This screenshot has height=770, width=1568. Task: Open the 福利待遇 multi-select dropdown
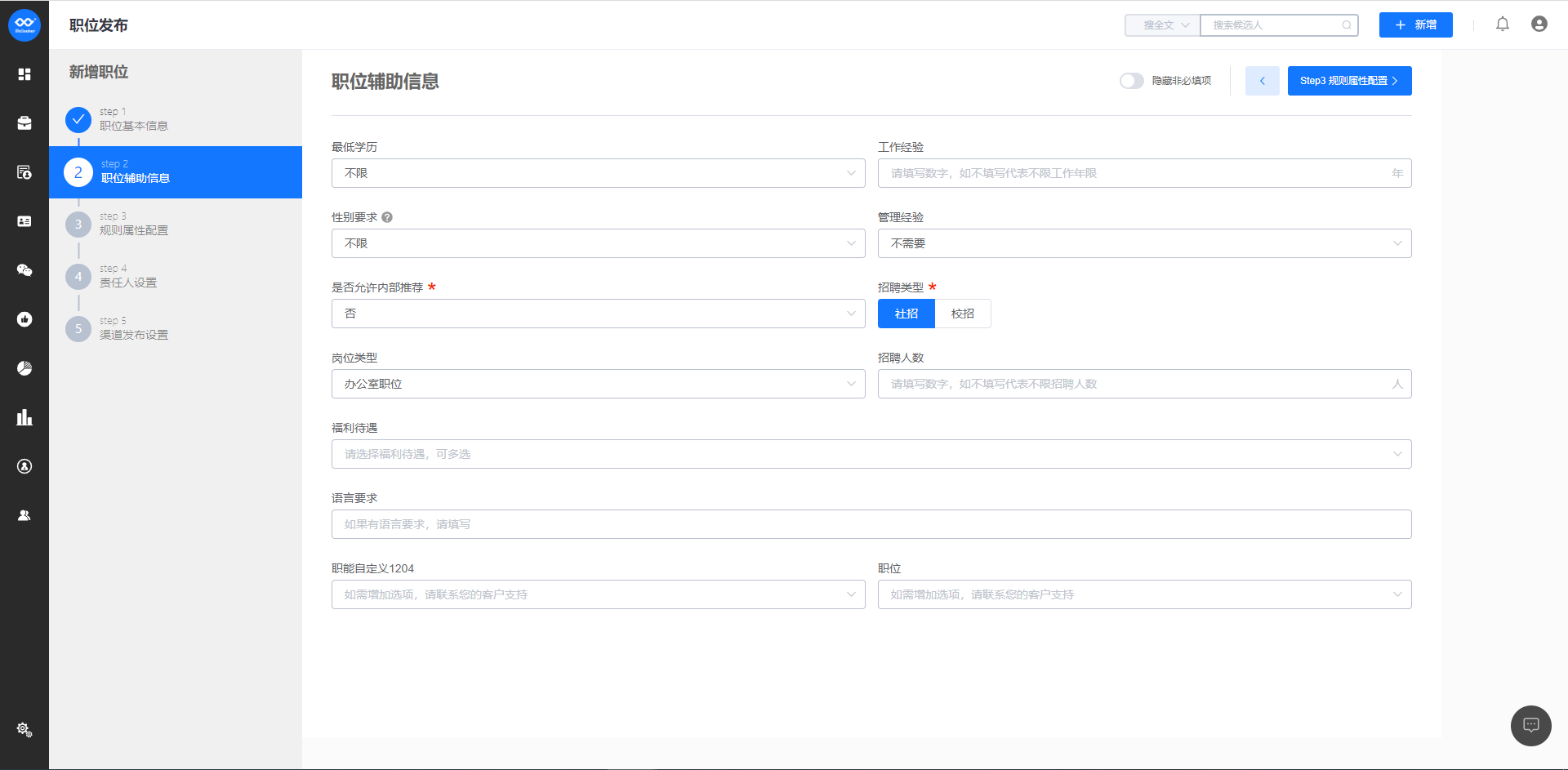(x=871, y=454)
